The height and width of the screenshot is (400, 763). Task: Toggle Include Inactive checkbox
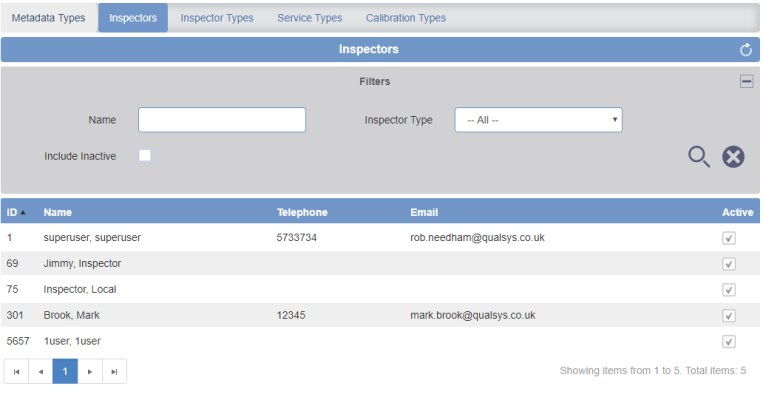click(x=145, y=156)
